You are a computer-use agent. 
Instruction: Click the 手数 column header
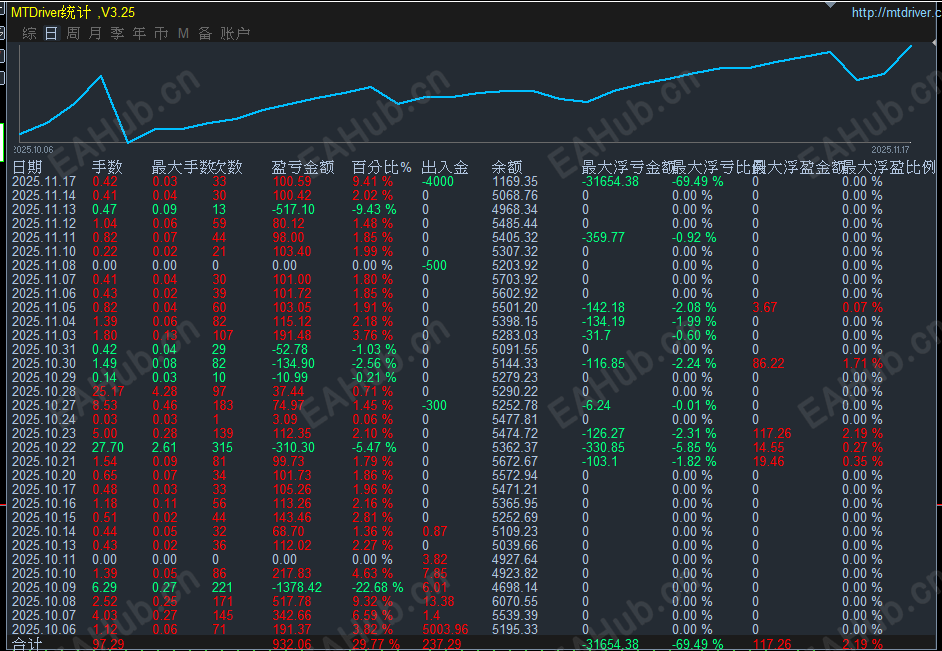click(x=107, y=167)
